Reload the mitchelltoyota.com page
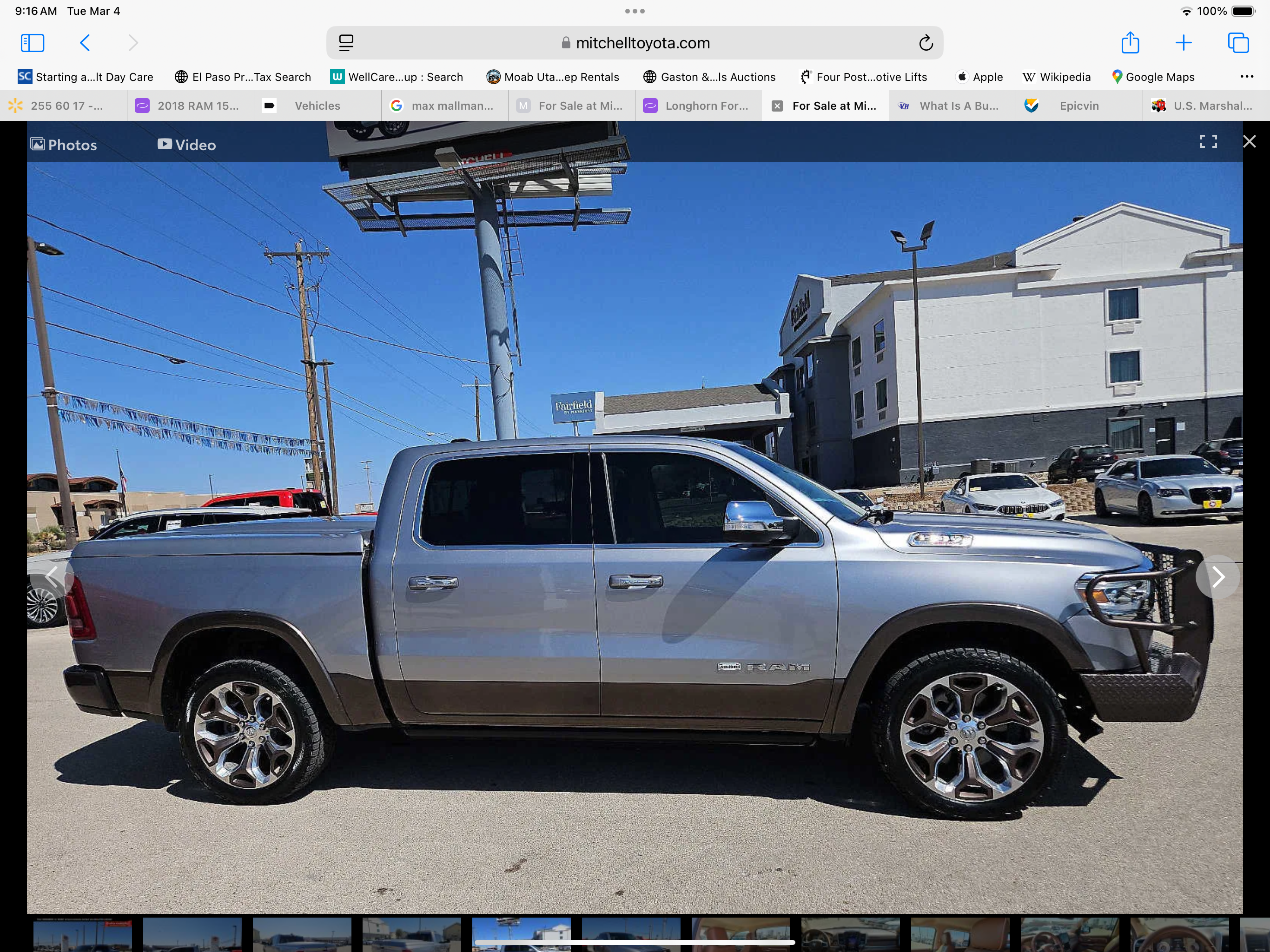The image size is (1270, 952). (x=926, y=43)
